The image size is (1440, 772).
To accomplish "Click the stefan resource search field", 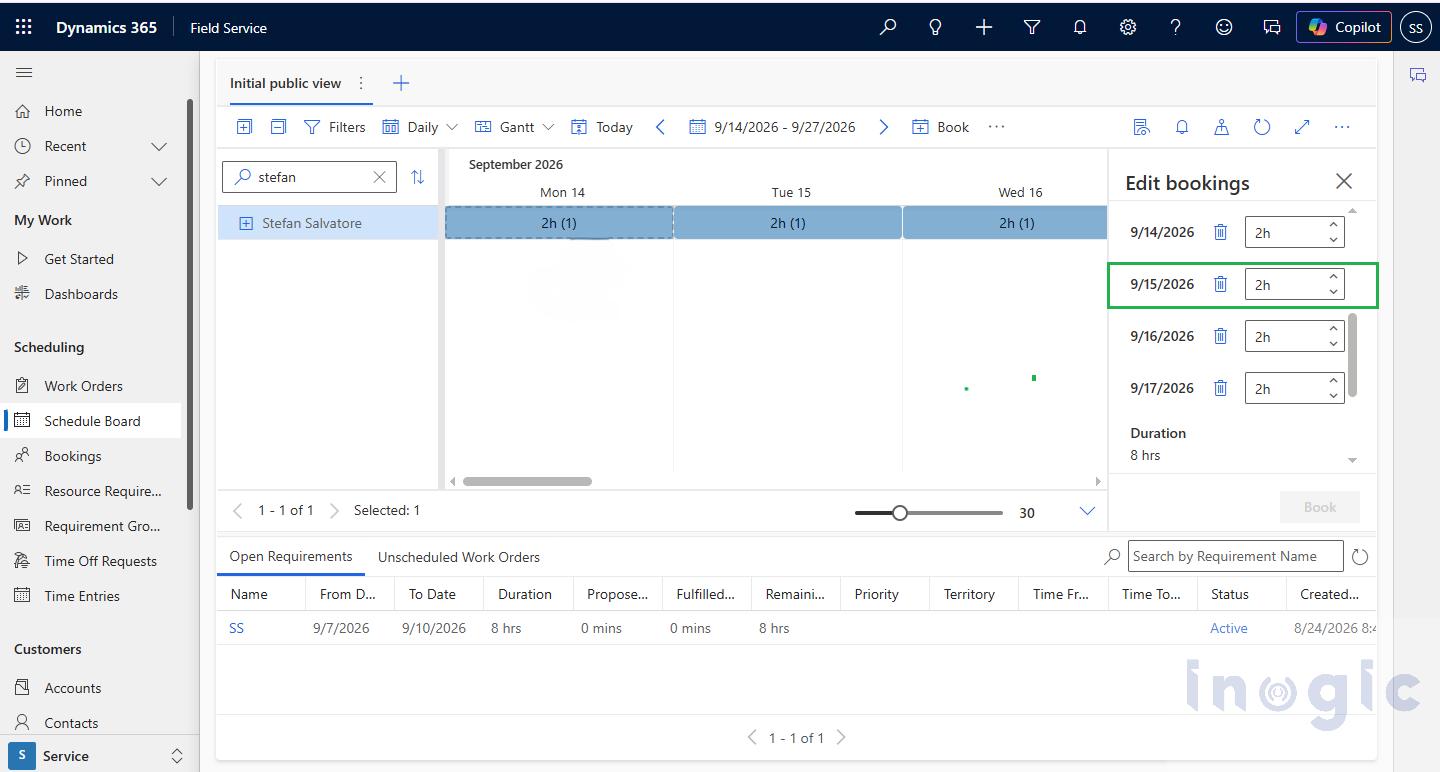I will pyautogui.click(x=309, y=177).
